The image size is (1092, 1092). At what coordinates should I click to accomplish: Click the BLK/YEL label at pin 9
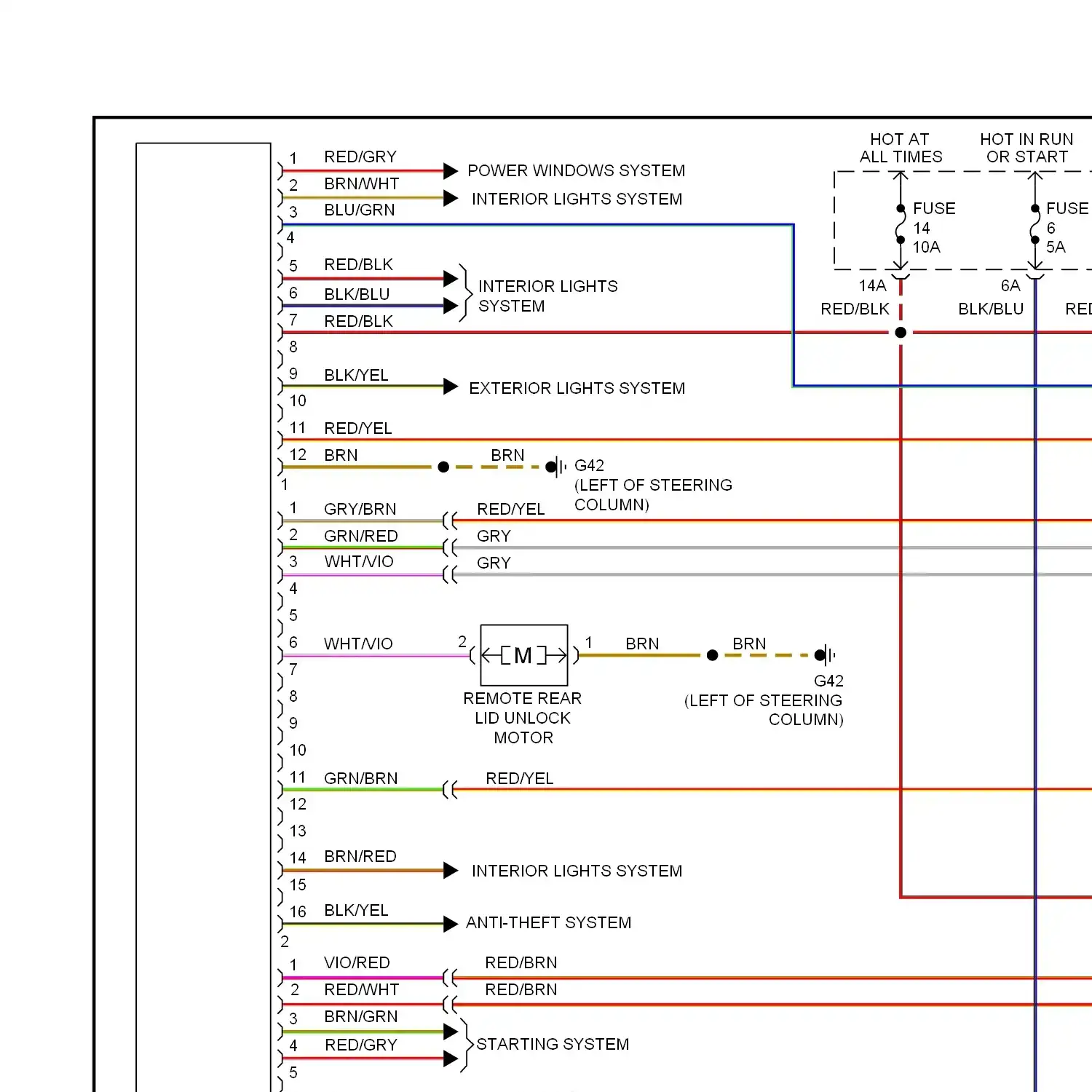coord(356,375)
